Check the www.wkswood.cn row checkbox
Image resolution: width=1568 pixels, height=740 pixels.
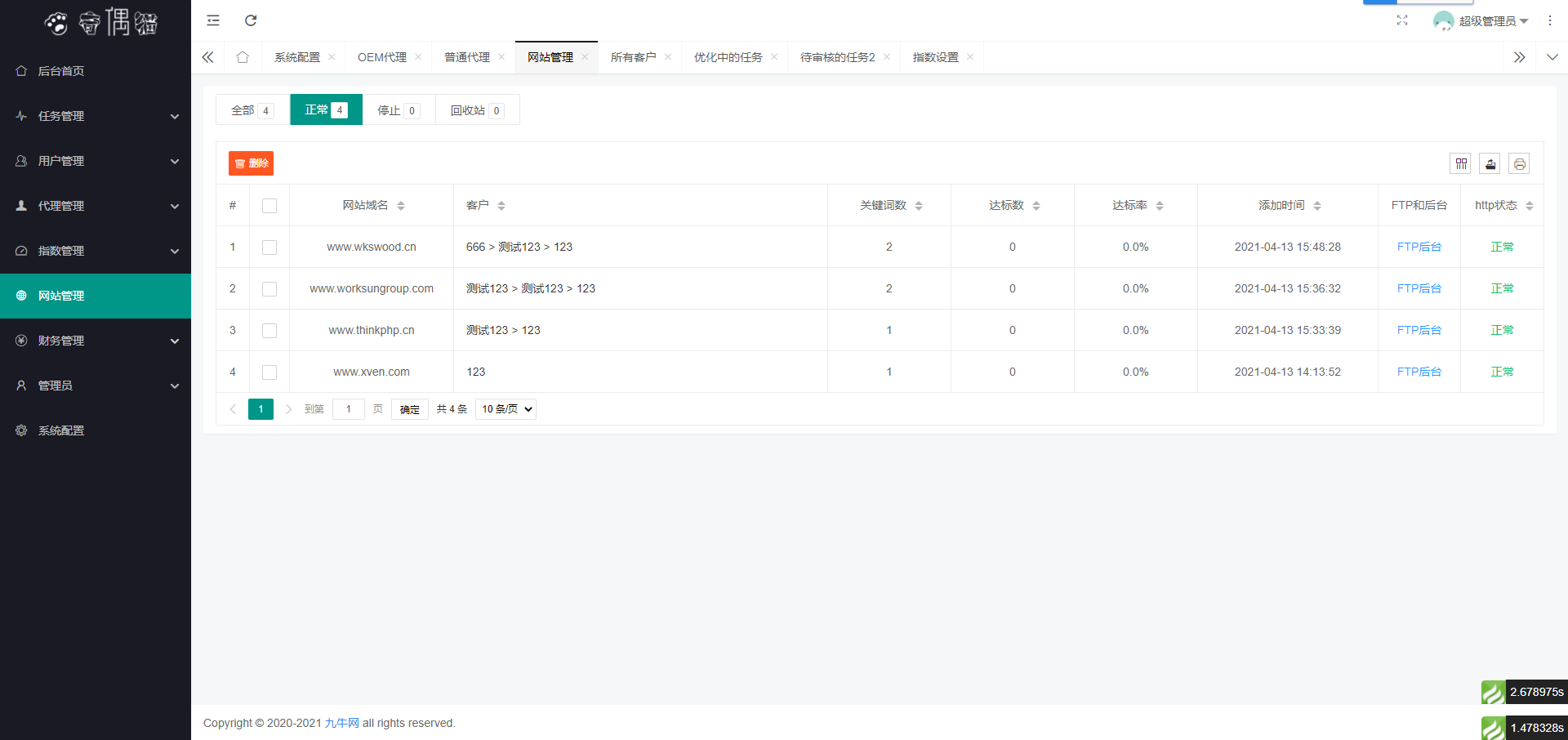pos(269,247)
